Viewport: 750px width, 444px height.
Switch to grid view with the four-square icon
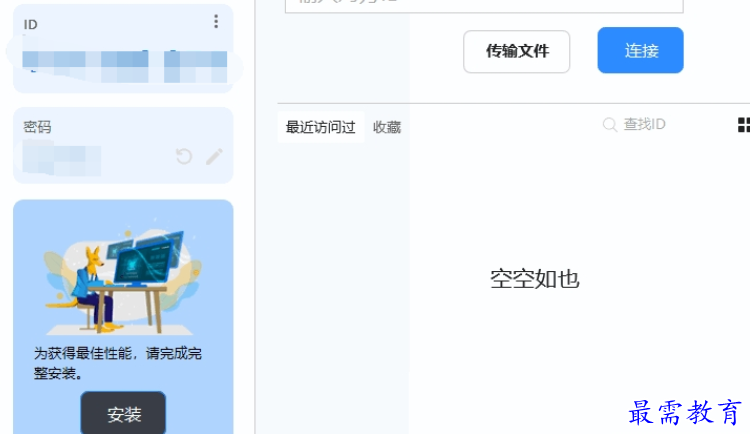pos(744,125)
